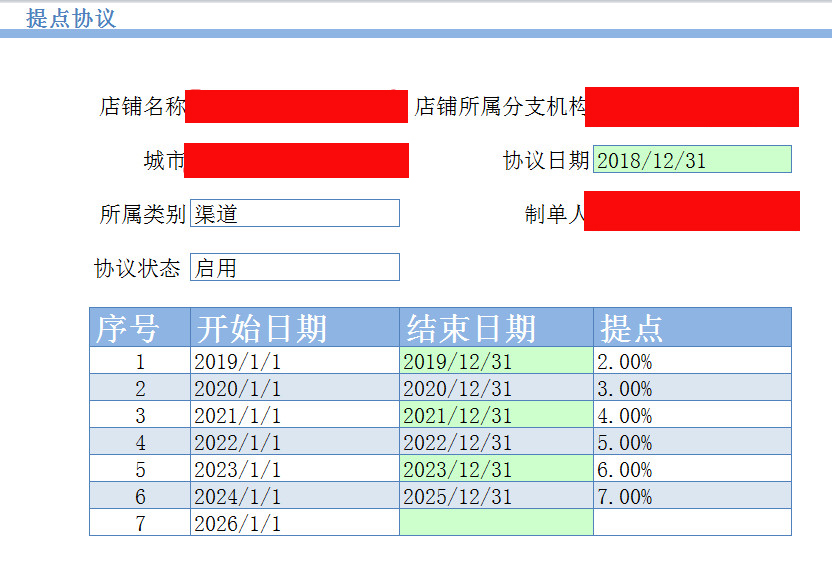Screen dimensions: 832x575
Task: Select end date cell 2019/12/31
Action: click(496, 361)
